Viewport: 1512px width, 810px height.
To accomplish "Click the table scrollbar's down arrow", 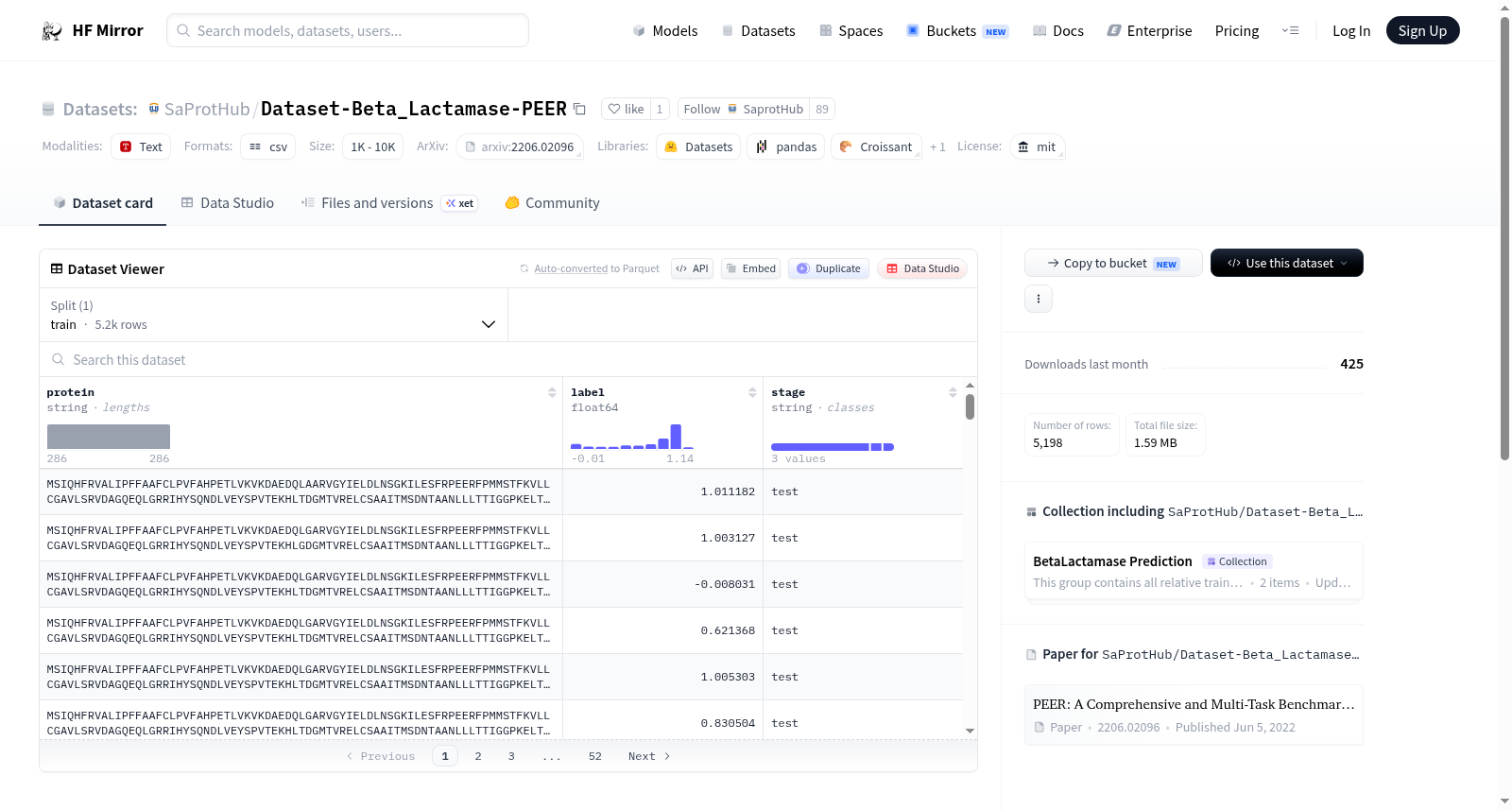I will (970, 731).
